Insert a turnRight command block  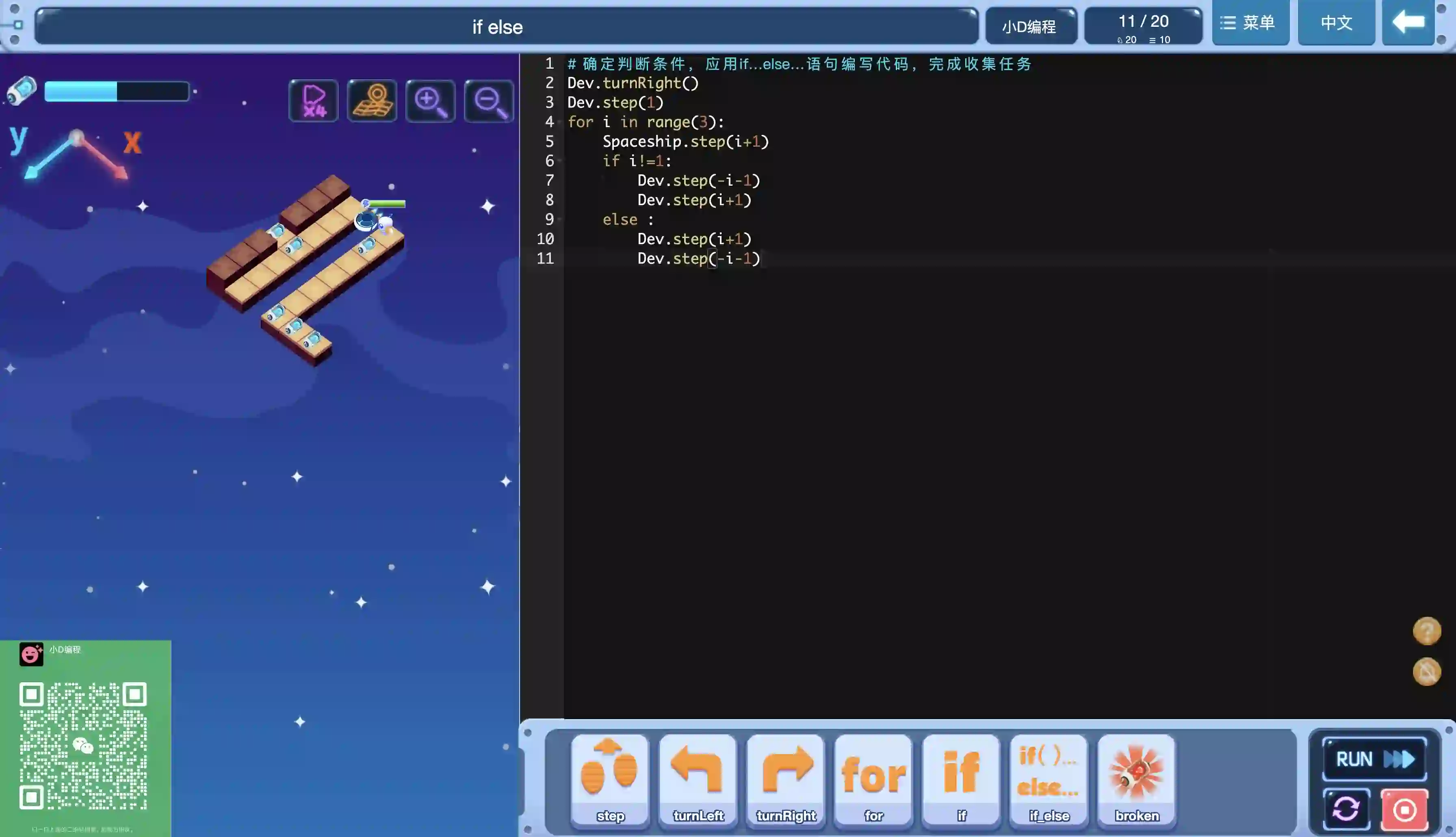[786, 779]
